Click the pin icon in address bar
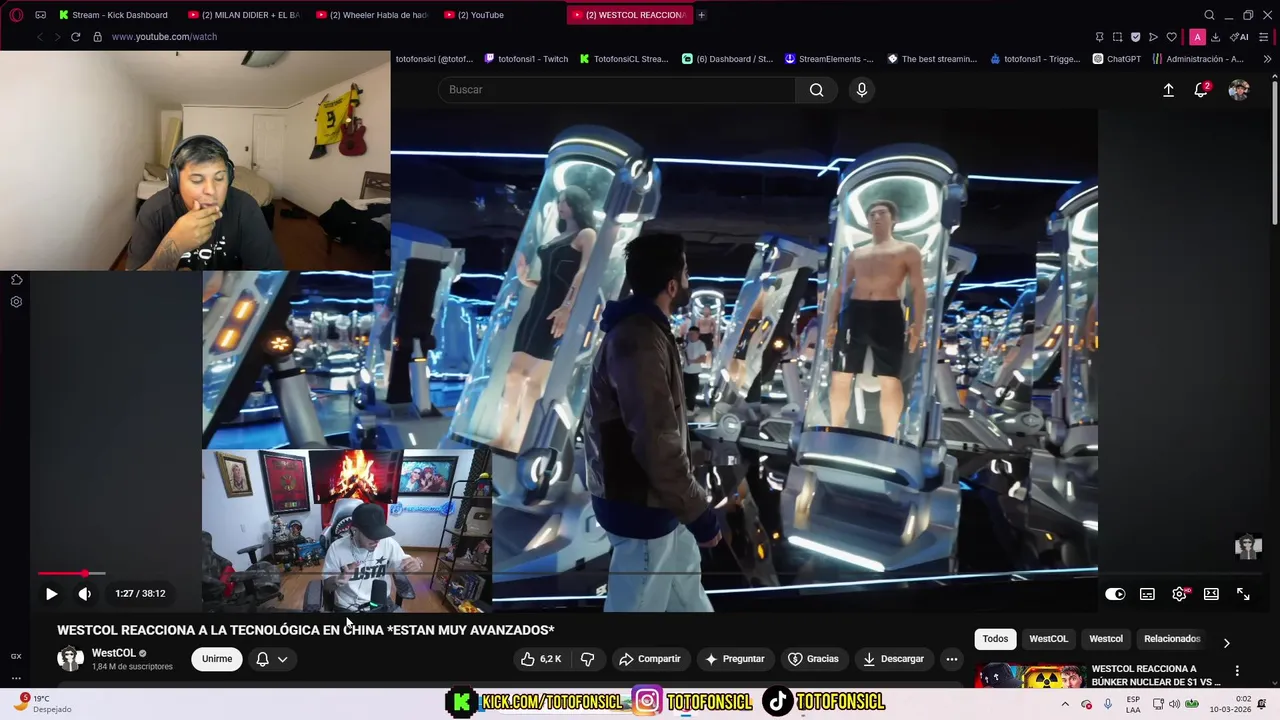The height and width of the screenshot is (720, 1280). tap(1099, 37)
